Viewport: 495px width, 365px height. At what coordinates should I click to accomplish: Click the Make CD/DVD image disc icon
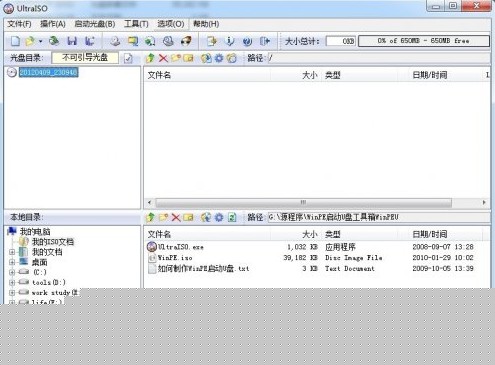(115, 41)
